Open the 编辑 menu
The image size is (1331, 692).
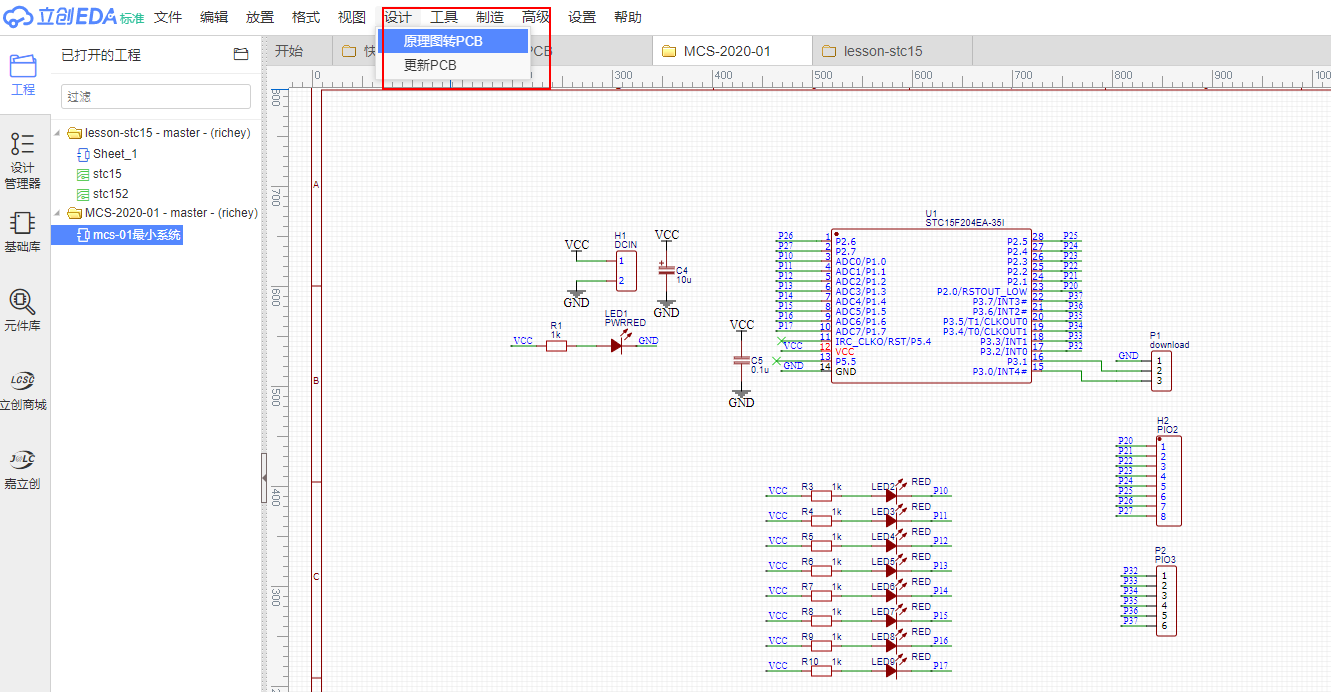click(214, 17)
